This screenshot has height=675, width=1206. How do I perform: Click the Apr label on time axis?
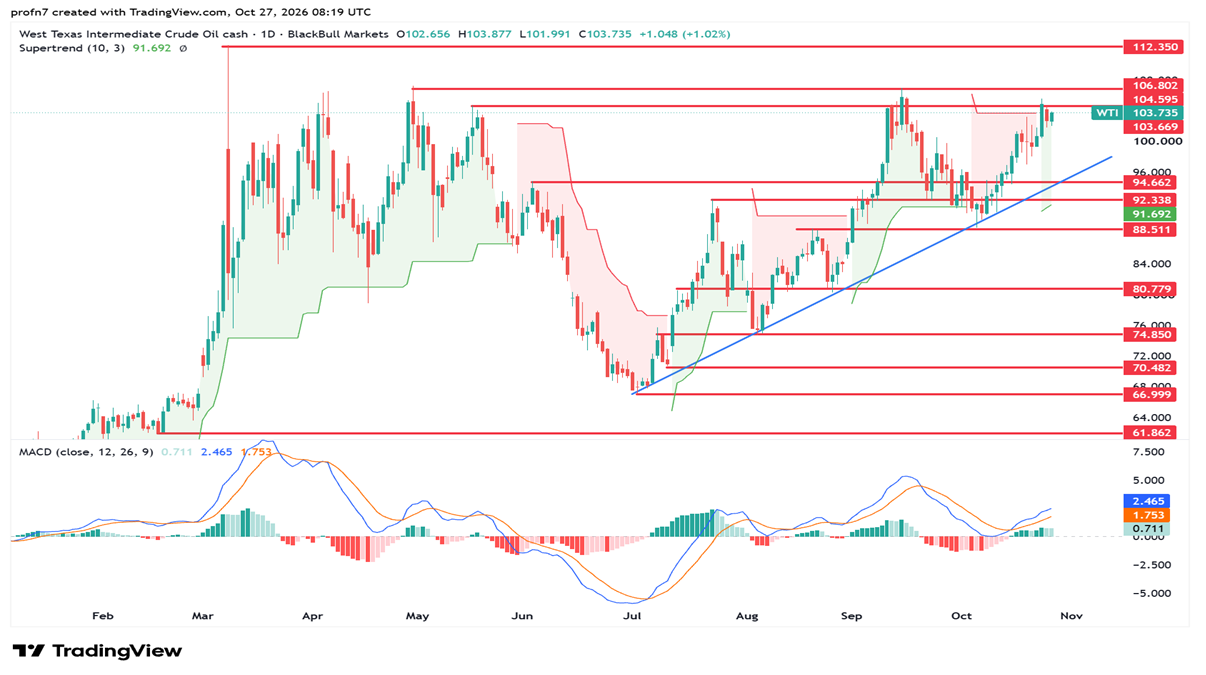click(314, 616)
